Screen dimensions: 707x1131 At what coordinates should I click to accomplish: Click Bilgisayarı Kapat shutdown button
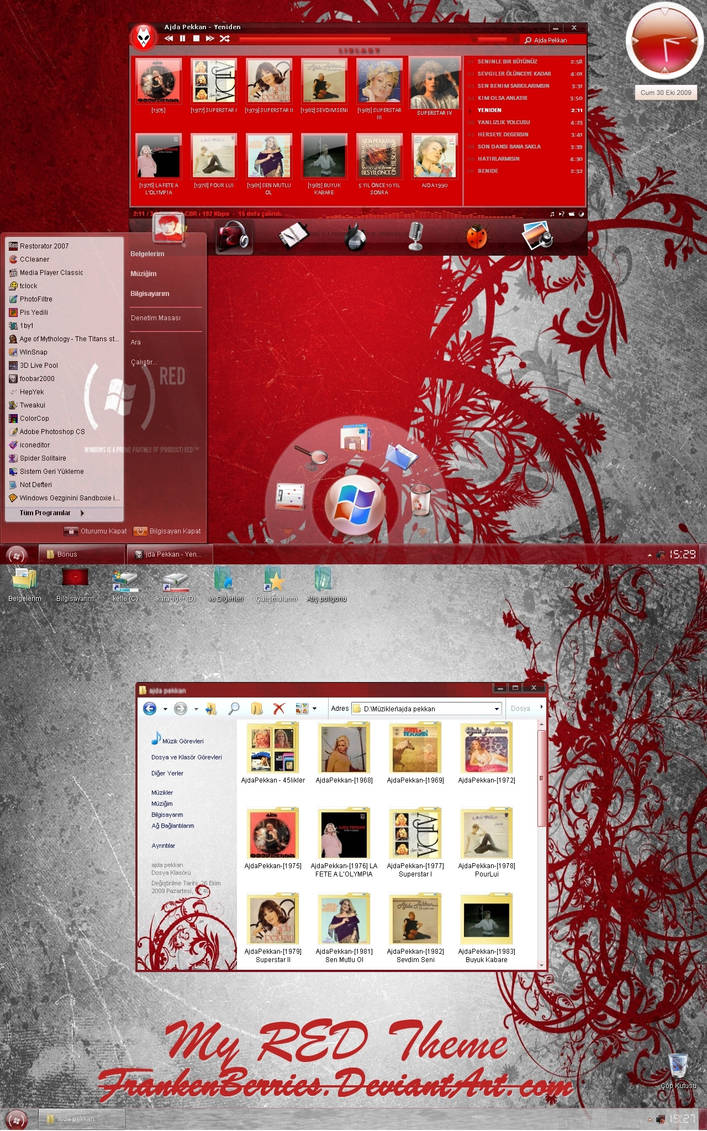(168, 531)
